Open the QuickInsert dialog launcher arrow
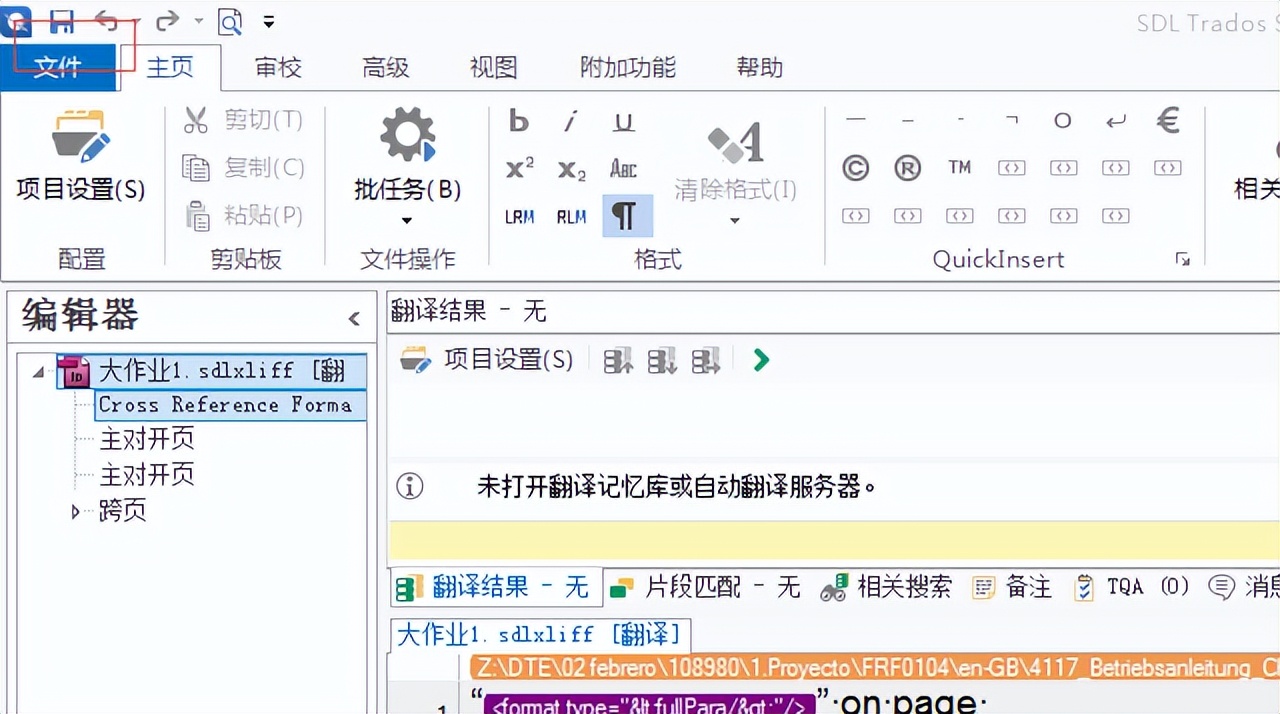Image resolution: width=1280 pixels, height=714 pixels. pos(1183,259)
